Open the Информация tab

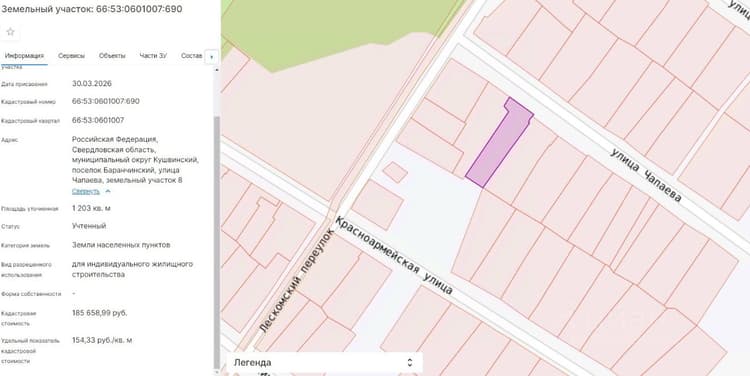coord(24,56)
